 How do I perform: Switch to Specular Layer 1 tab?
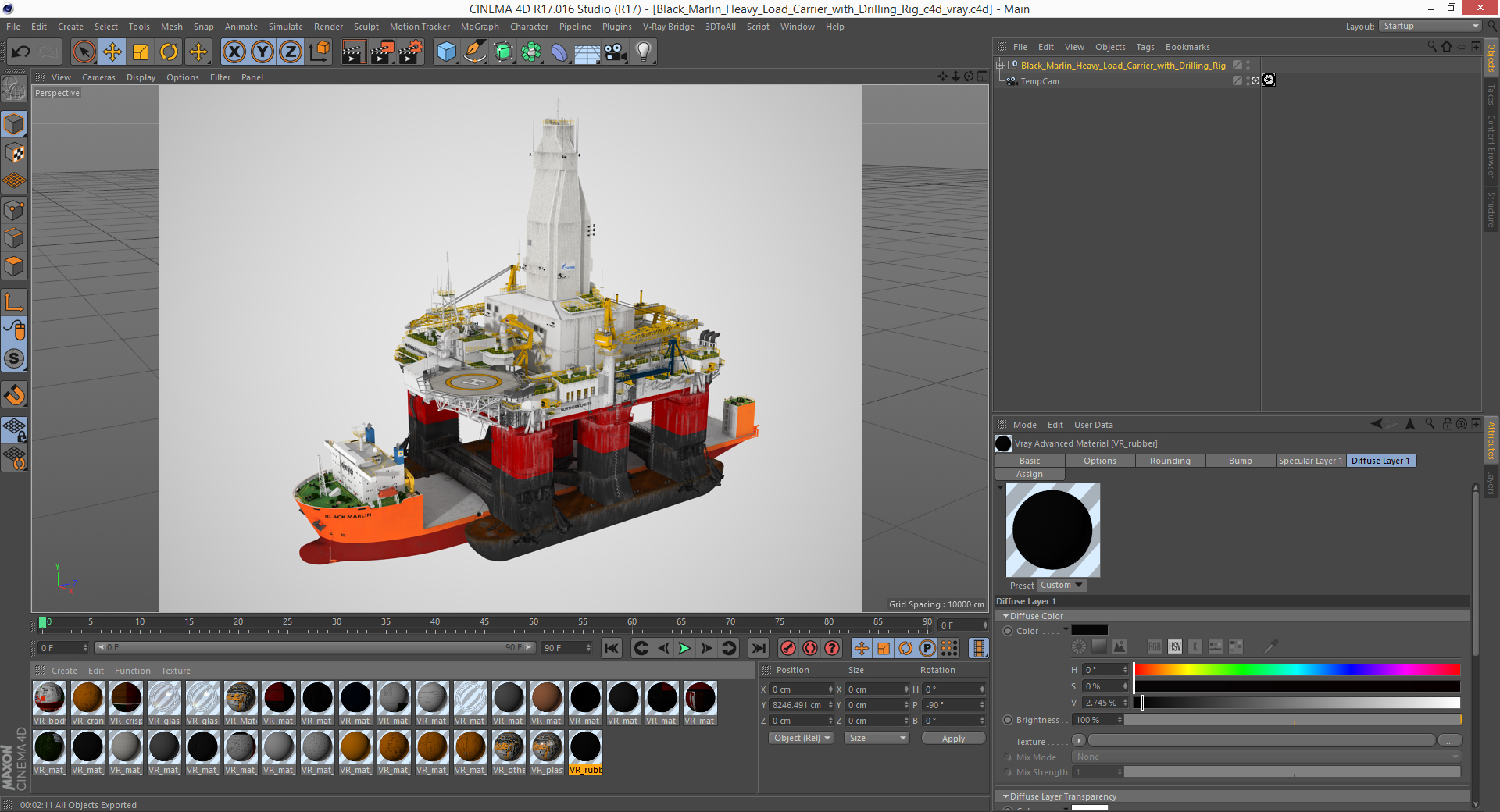(1310, 461)
